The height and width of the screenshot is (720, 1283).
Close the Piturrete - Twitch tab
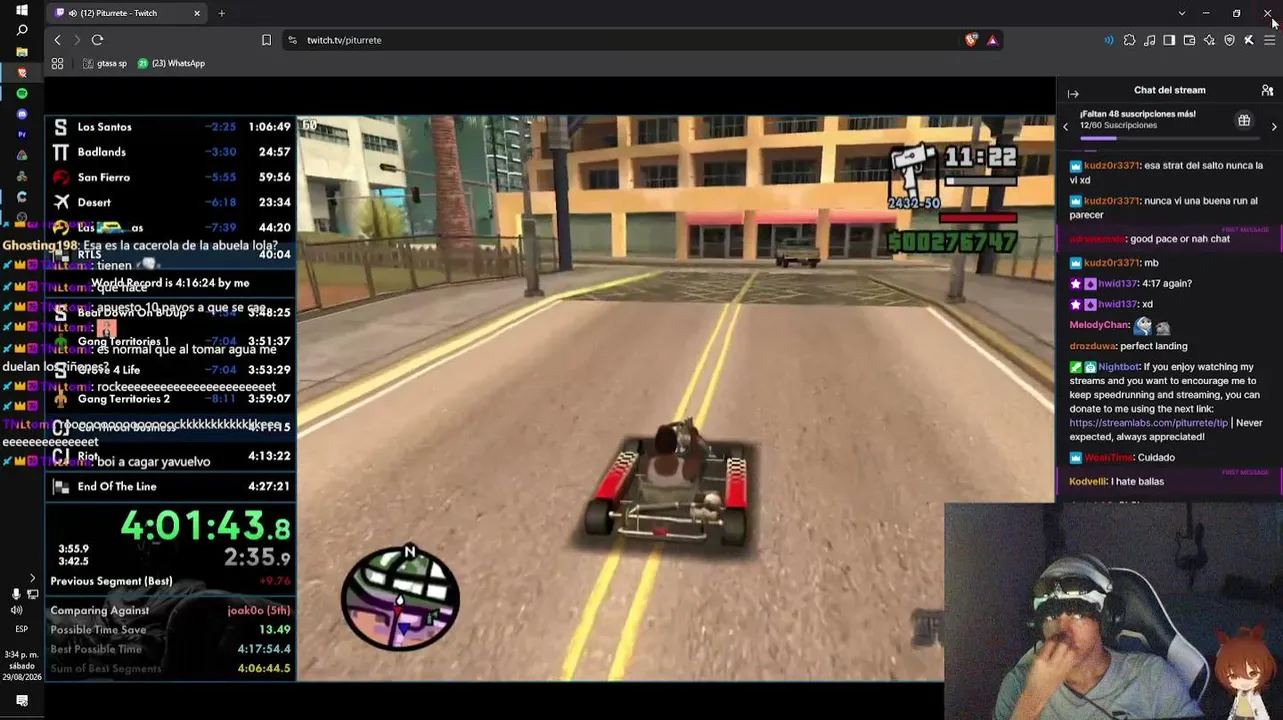point(197,13)
